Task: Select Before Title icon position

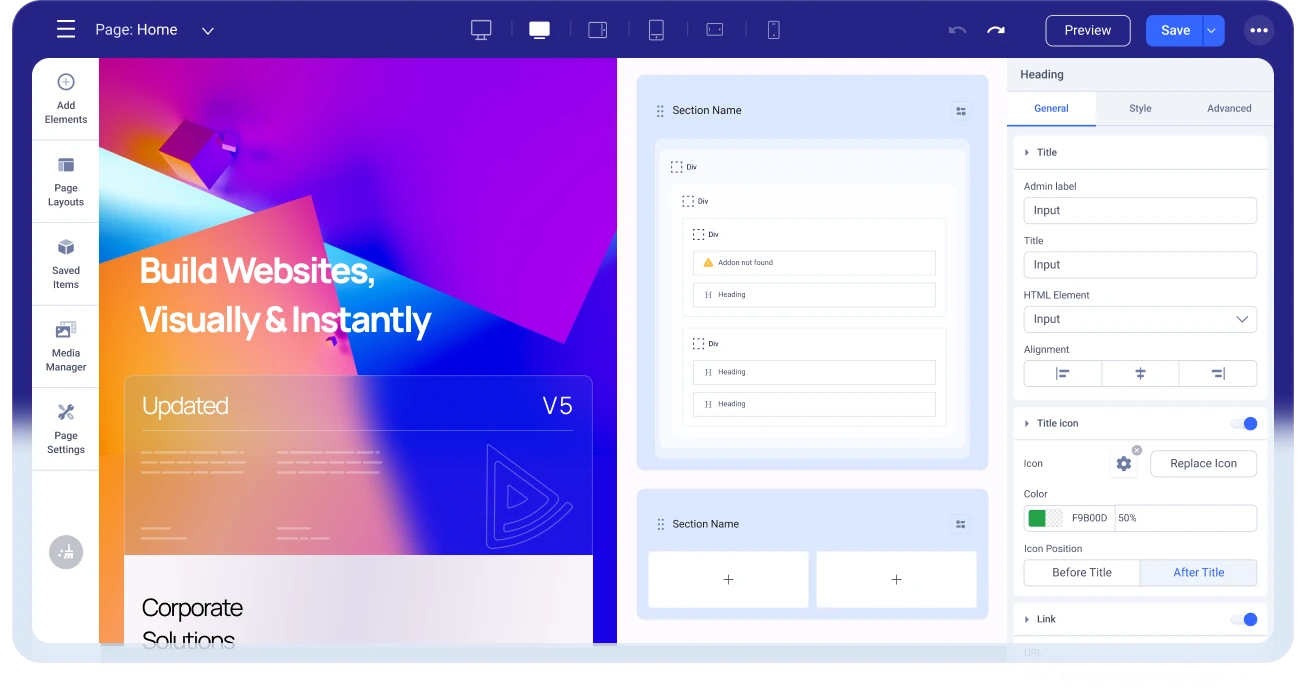Action: click(1082, 573)
